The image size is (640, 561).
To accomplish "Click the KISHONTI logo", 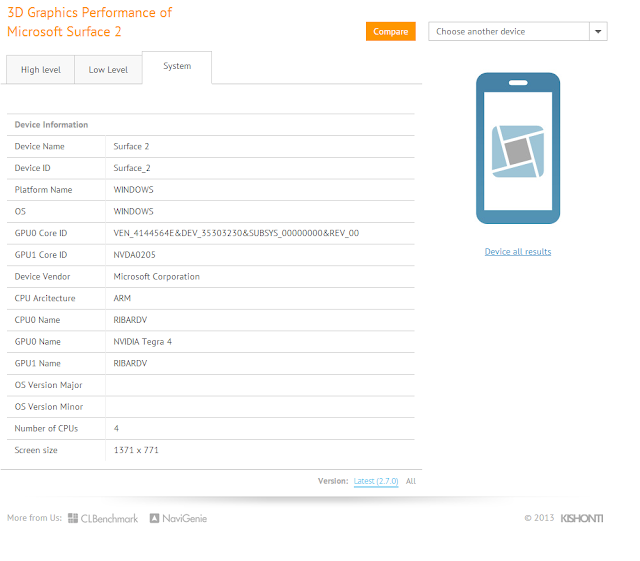I will (582, 518).
